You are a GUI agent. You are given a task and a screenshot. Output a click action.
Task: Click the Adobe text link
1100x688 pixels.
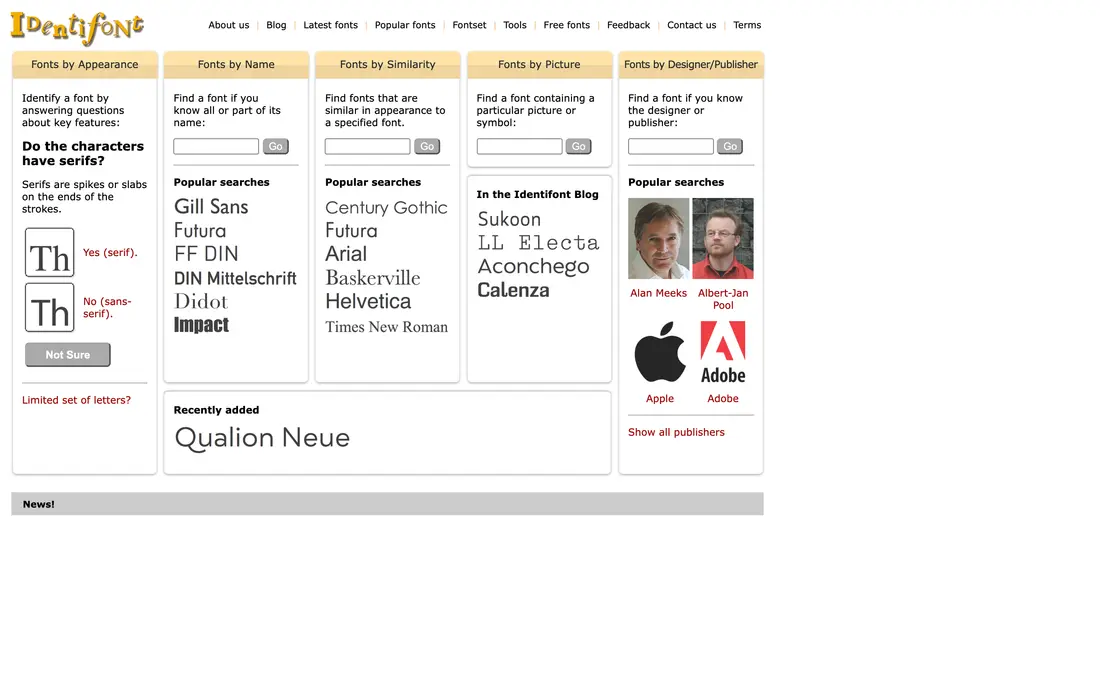(x=723, y=398)
